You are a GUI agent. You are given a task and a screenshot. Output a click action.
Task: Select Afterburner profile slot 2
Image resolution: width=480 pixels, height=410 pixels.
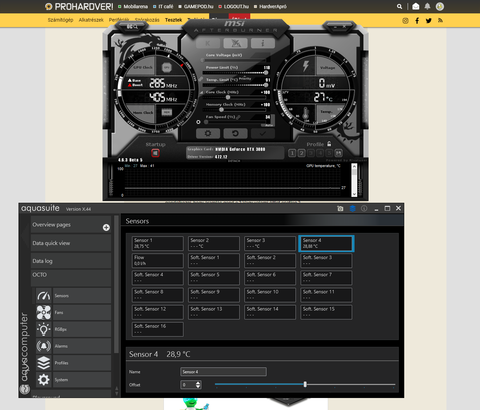click(x=301, y=153)
